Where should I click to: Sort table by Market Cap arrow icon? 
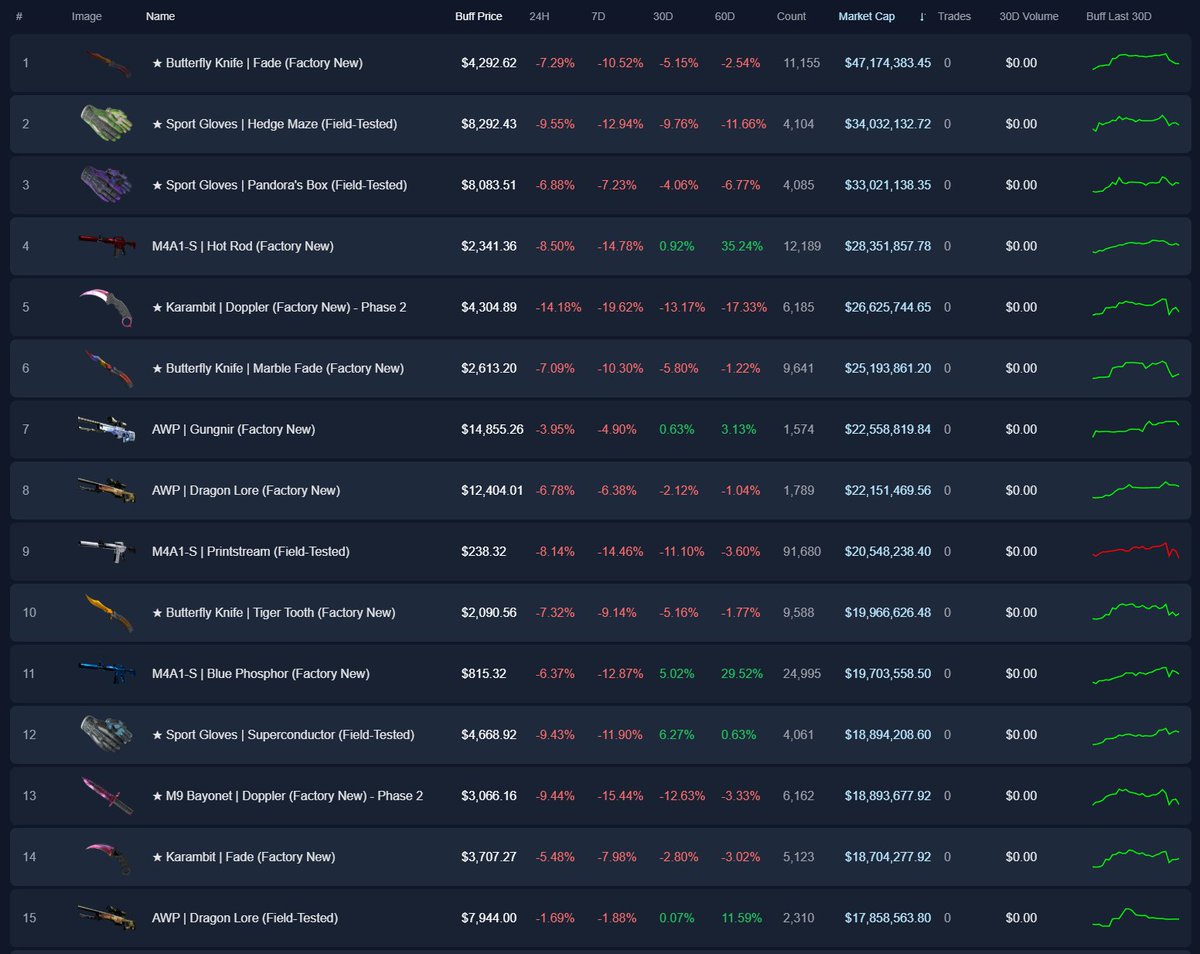[x=922, y=17]
